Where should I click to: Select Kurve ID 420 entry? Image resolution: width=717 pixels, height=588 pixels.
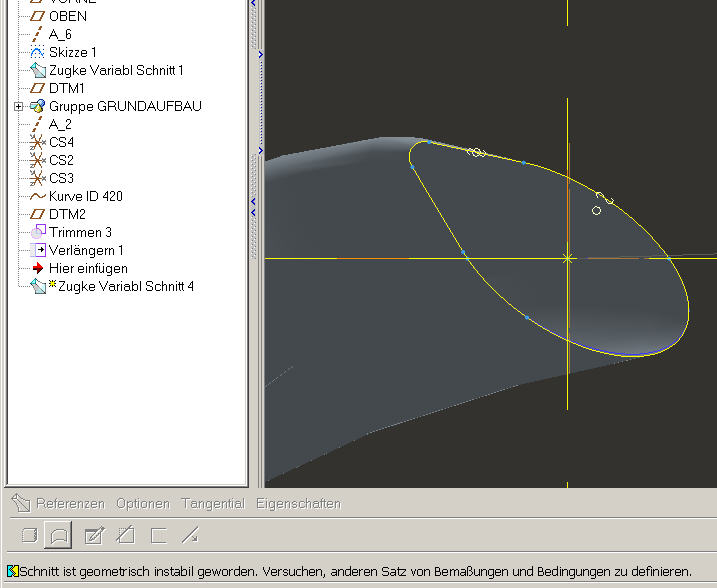pyautogui.click(x=86, y=196)
